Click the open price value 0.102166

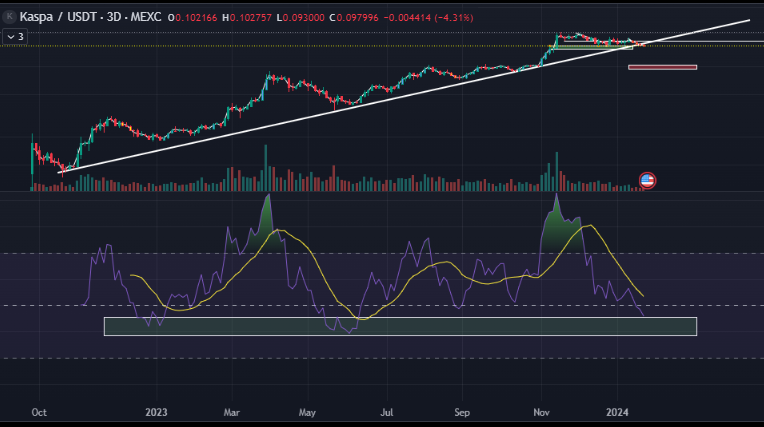tap(196, 18)
